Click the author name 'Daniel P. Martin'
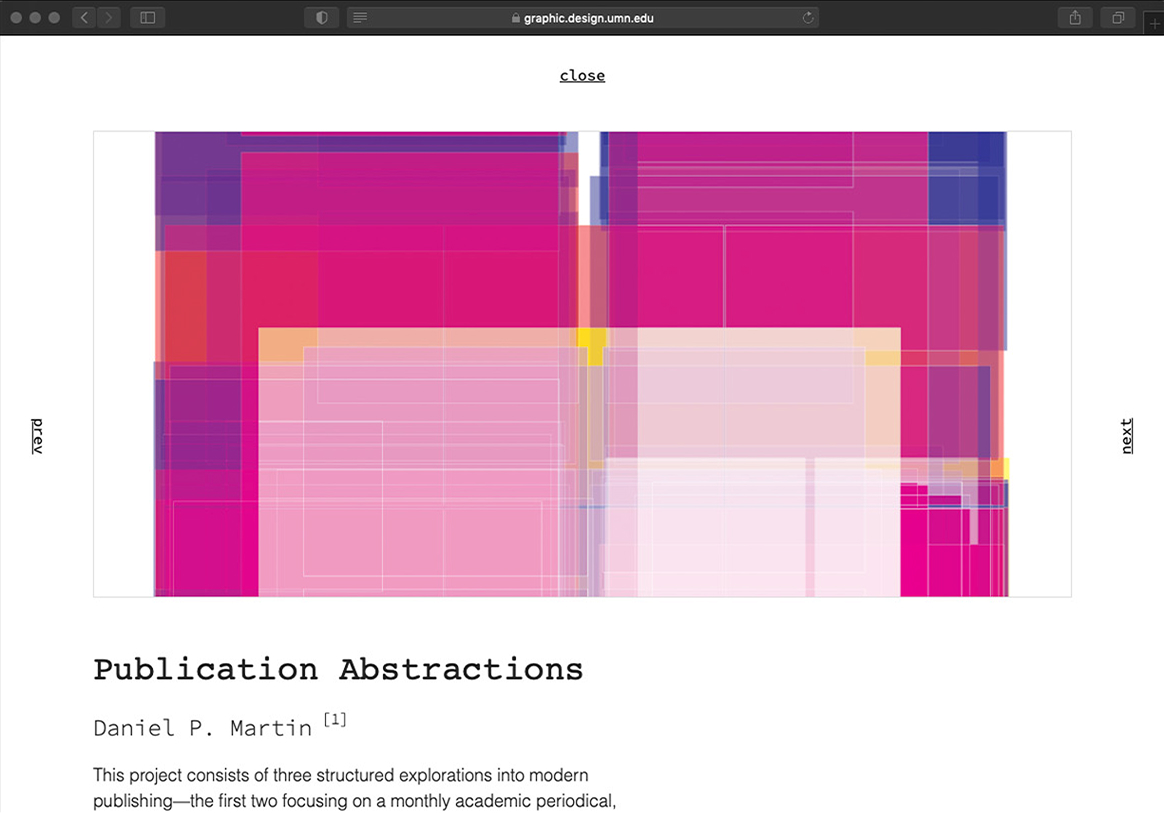This screenshot has height=813, width=1164. [203, 728]
